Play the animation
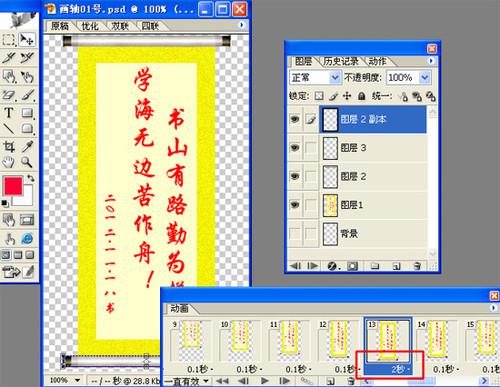Image resolution: width=500 pixels, height=387 pixels. (264, 381)
